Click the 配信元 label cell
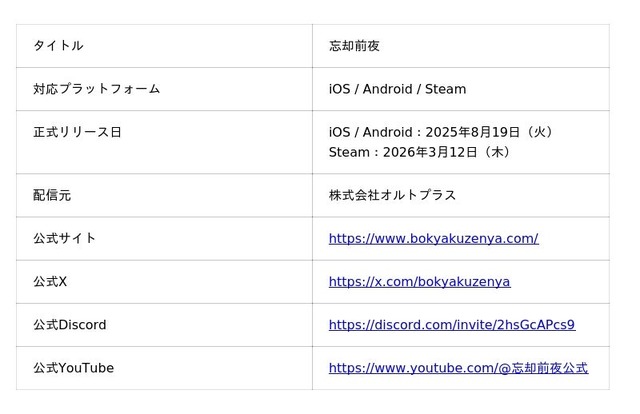640x414 pixels. pyautogui.click(x=52, y=195)
